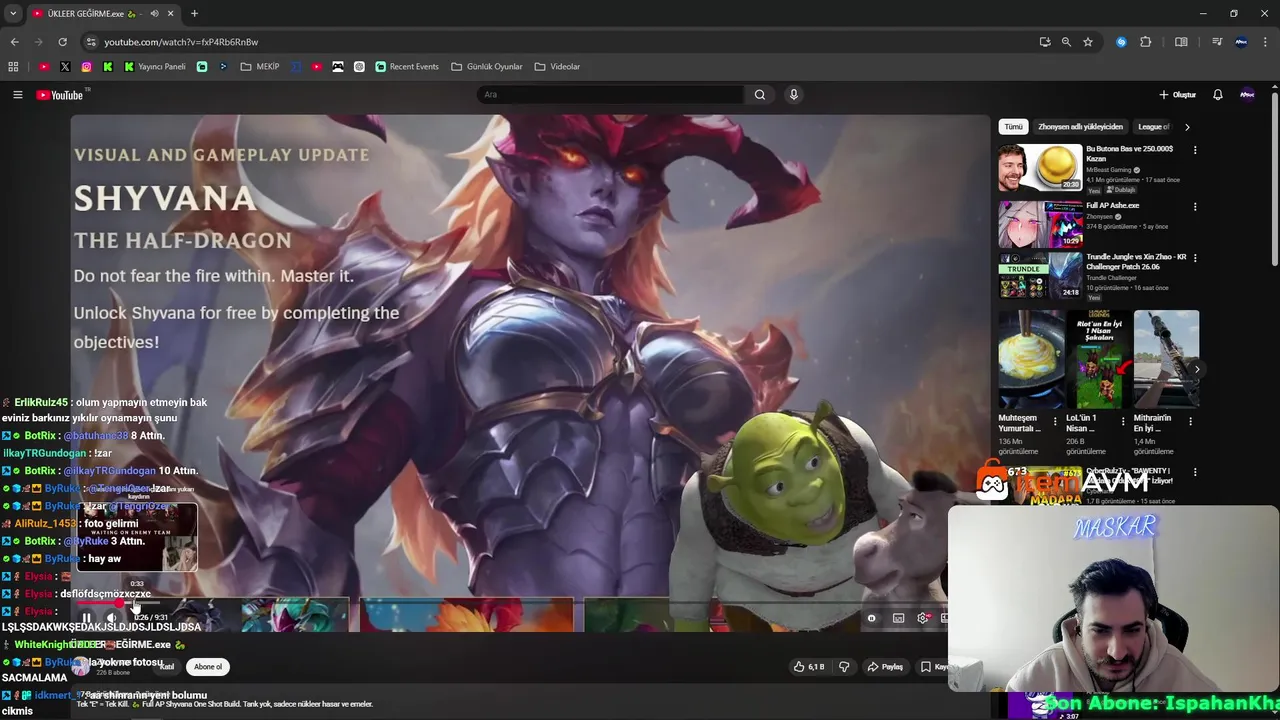Click the video progress bar scrubber
This screenshot has width=1280, height=720.
click(120, 604)
